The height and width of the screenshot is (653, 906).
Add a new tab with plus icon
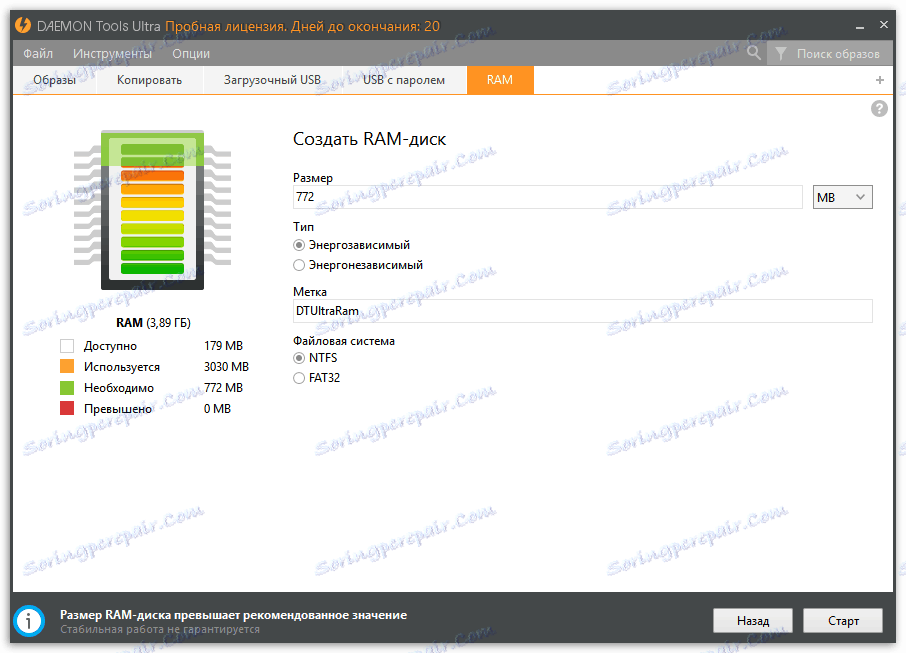(879, 80)
